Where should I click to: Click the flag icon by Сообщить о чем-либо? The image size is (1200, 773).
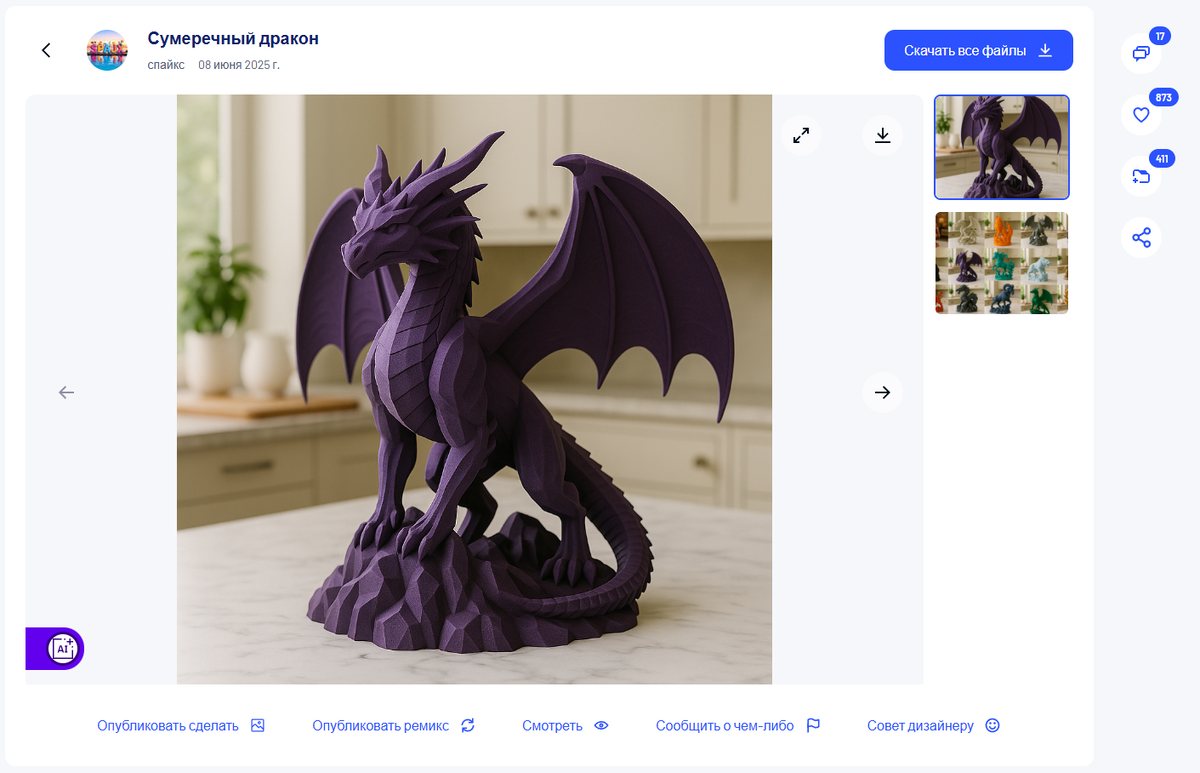tap(813, 726)
